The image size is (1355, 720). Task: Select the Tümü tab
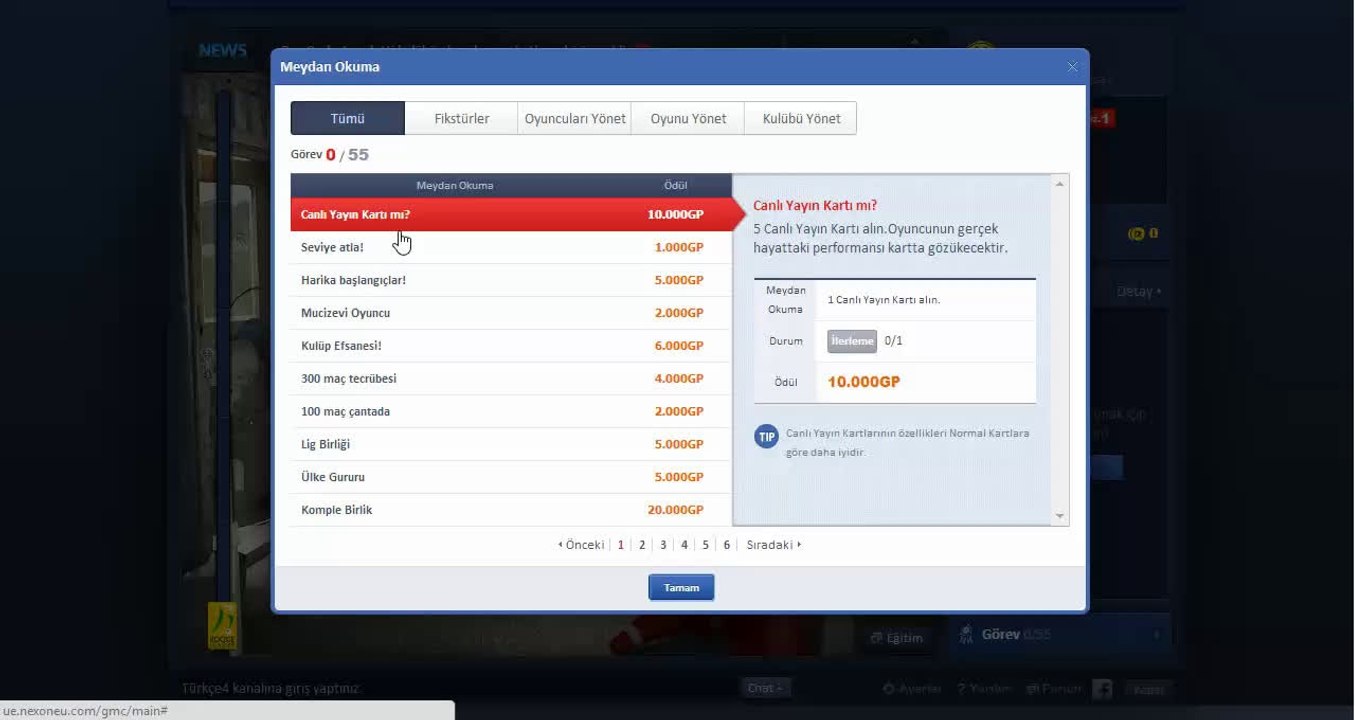point(348,118)
